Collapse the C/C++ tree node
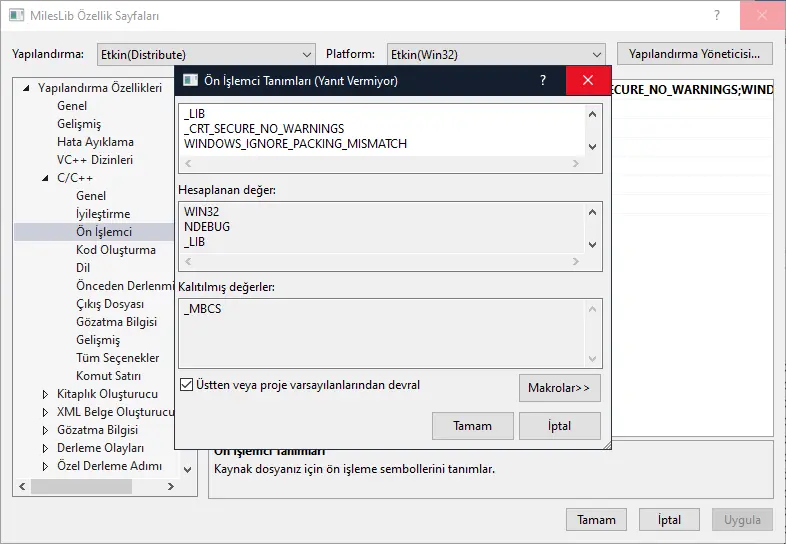Image resolution: width=786 pixels, height=544 pixels. tap(45, 178)
